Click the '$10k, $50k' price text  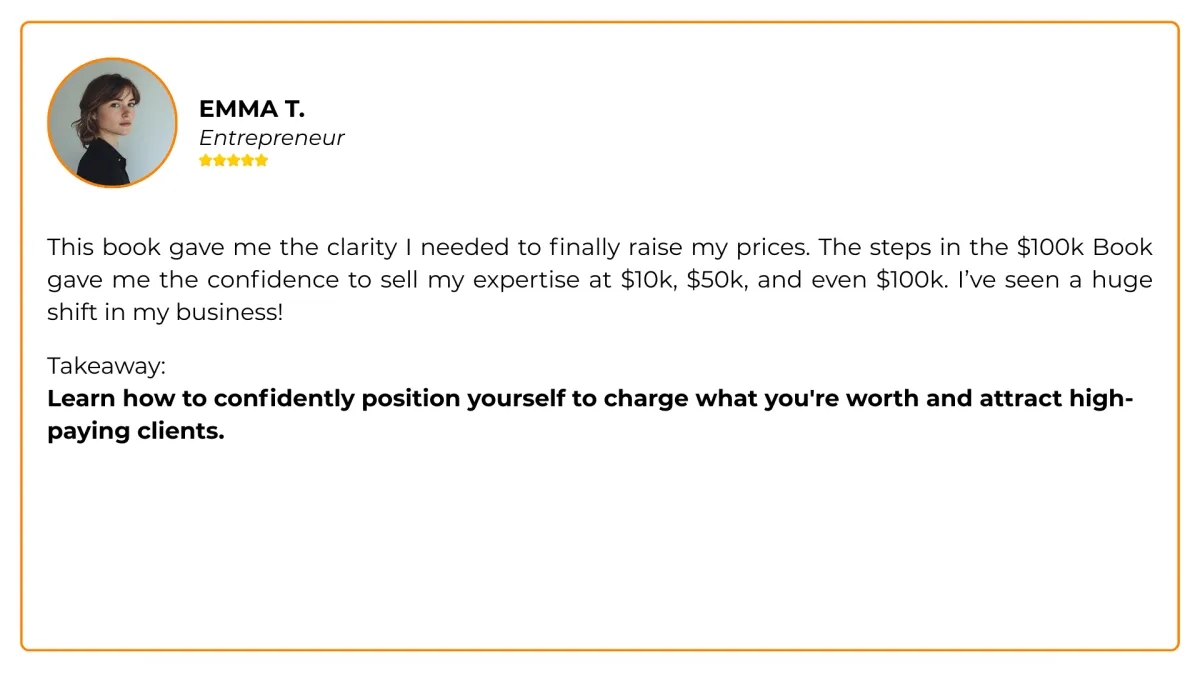coord(684,280)
